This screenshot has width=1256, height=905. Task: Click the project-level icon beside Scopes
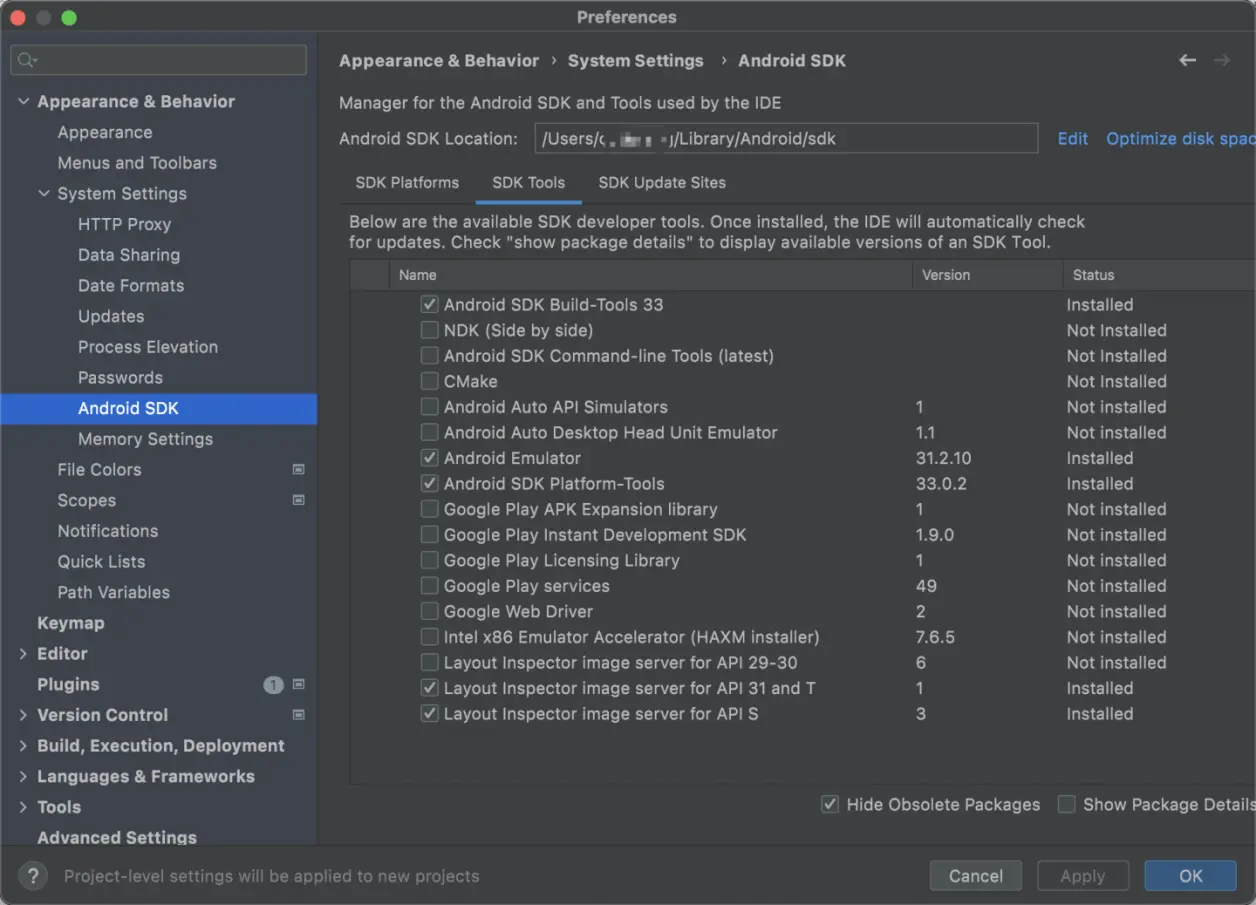click(298, 500)
